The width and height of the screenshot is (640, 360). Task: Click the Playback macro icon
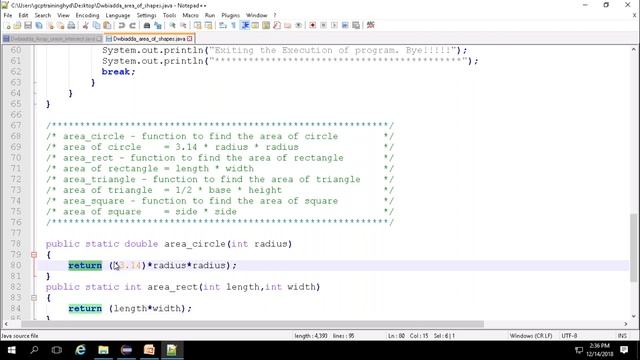(x=334, y=25)
